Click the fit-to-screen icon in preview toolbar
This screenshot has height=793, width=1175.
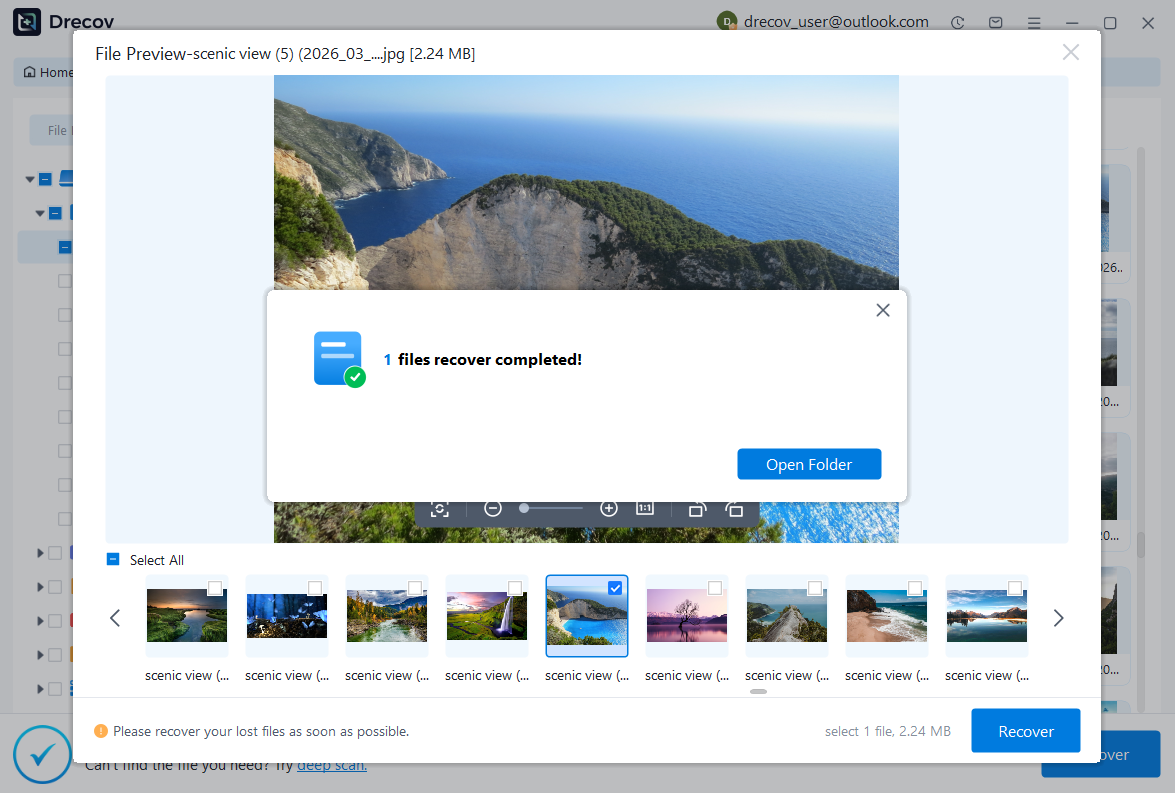click(x=438, y=509)
